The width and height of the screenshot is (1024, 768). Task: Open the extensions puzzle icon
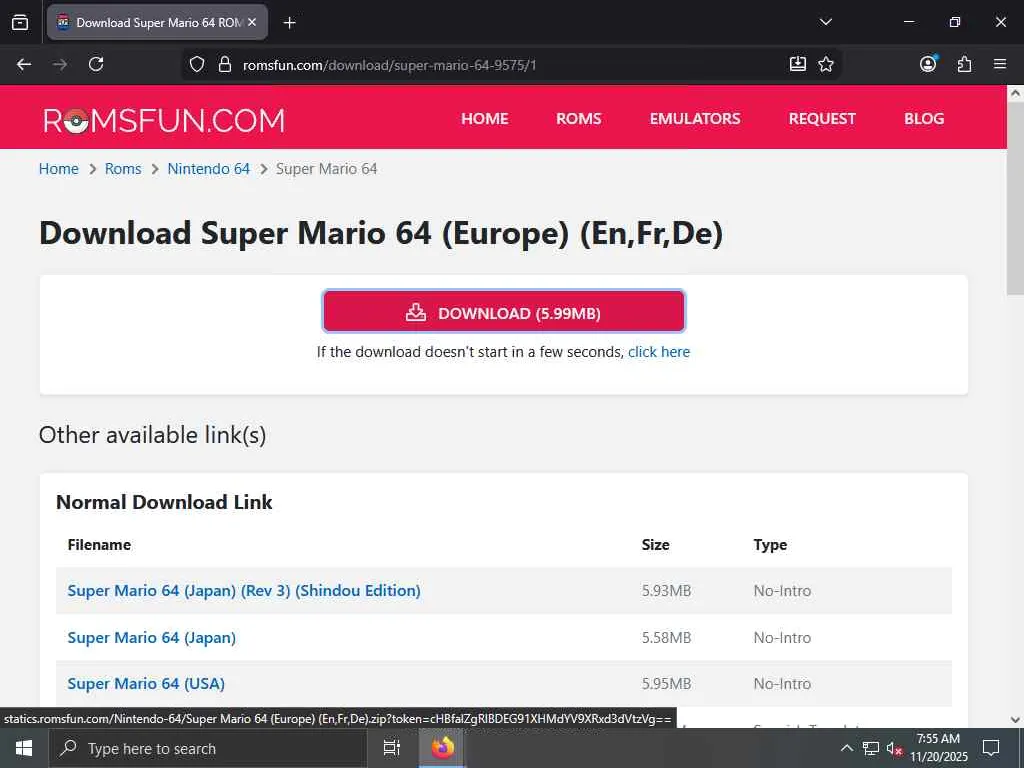pyautogui.click(x=964, y=64)
